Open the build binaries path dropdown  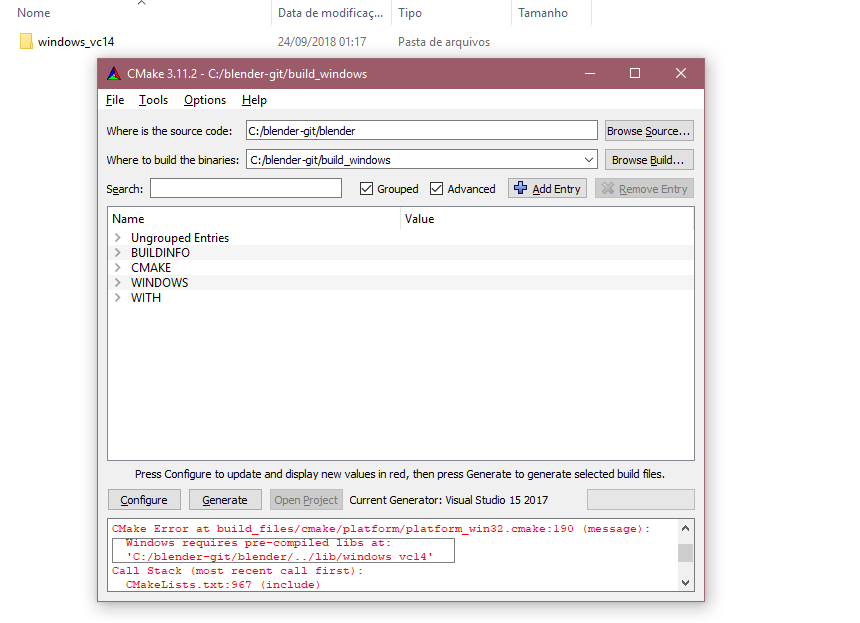coord(589,160)
